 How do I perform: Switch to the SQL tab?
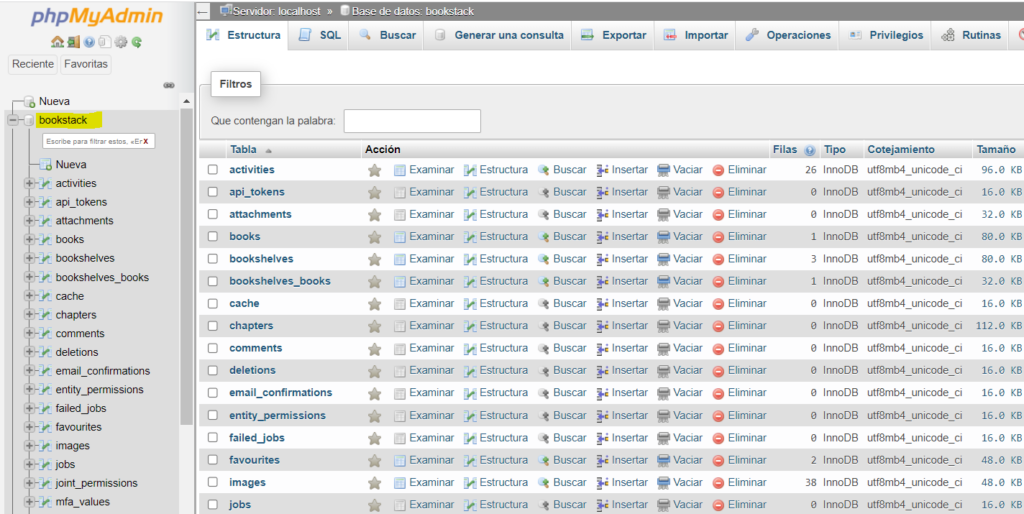[x=320, y=35]
